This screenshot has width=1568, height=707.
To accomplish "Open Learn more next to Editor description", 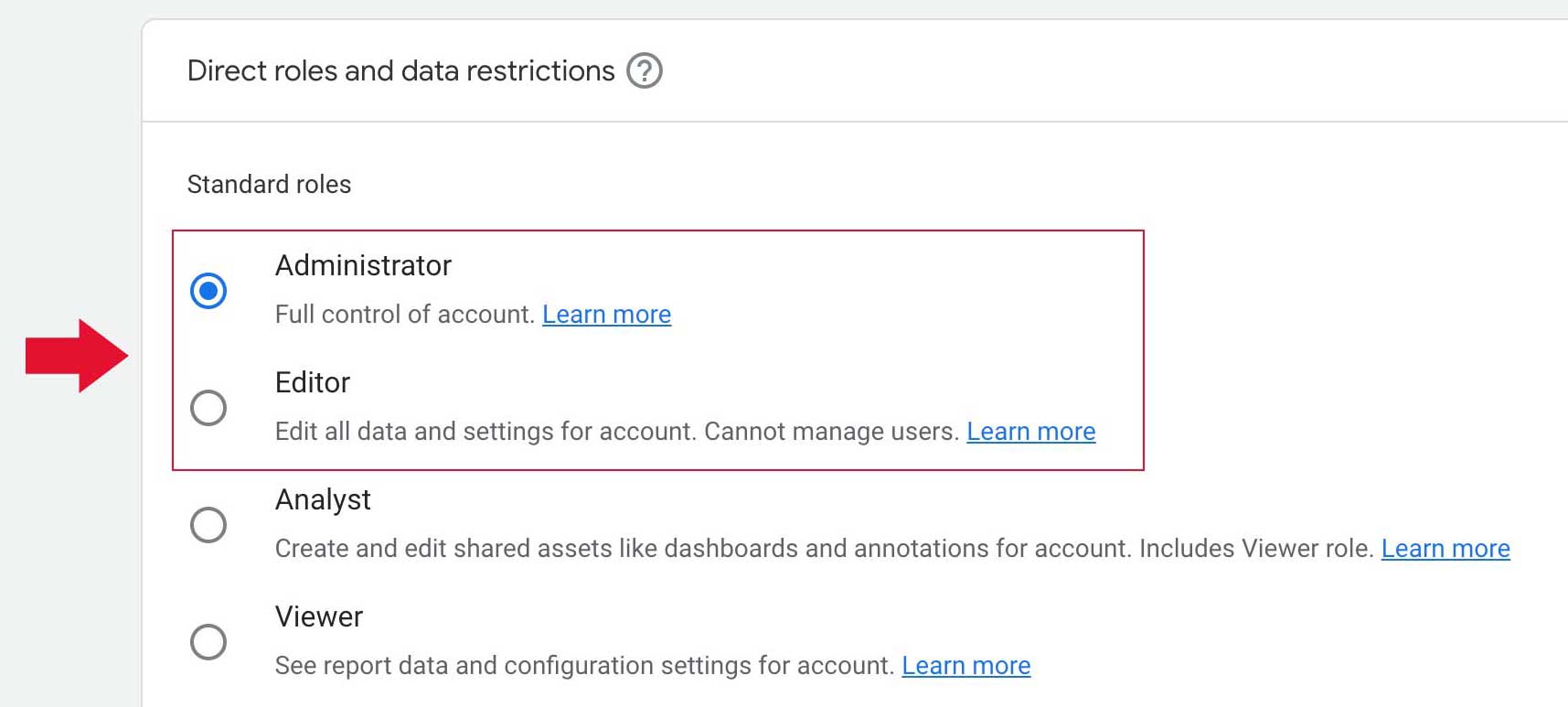I will [x=1030, y=431].
